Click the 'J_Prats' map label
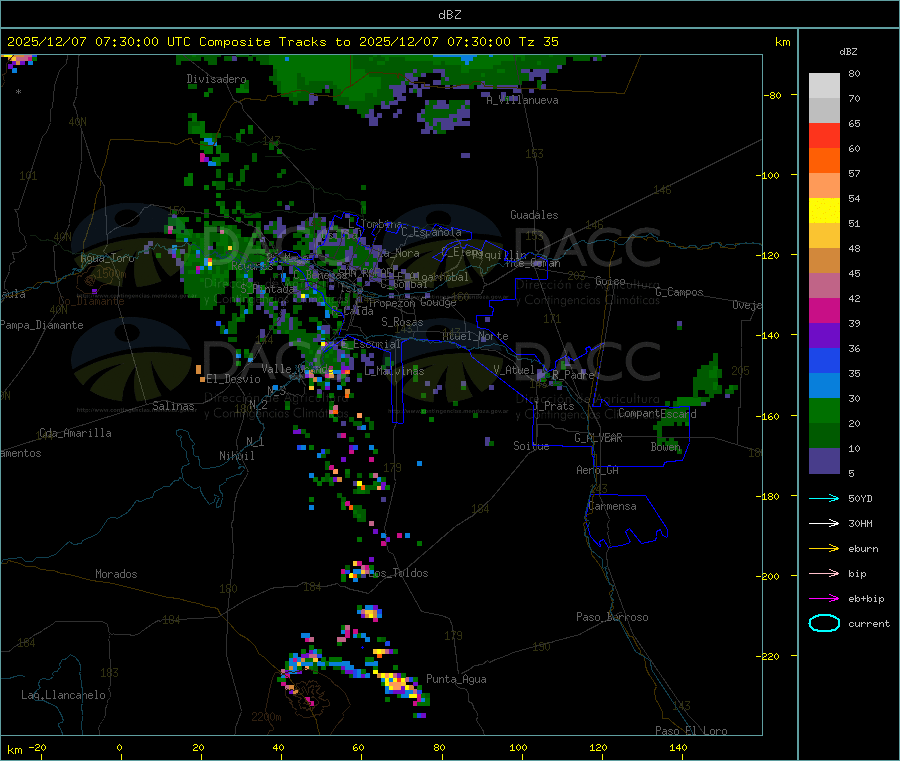This screenshot has width=900, height=761. click(553, 406)
